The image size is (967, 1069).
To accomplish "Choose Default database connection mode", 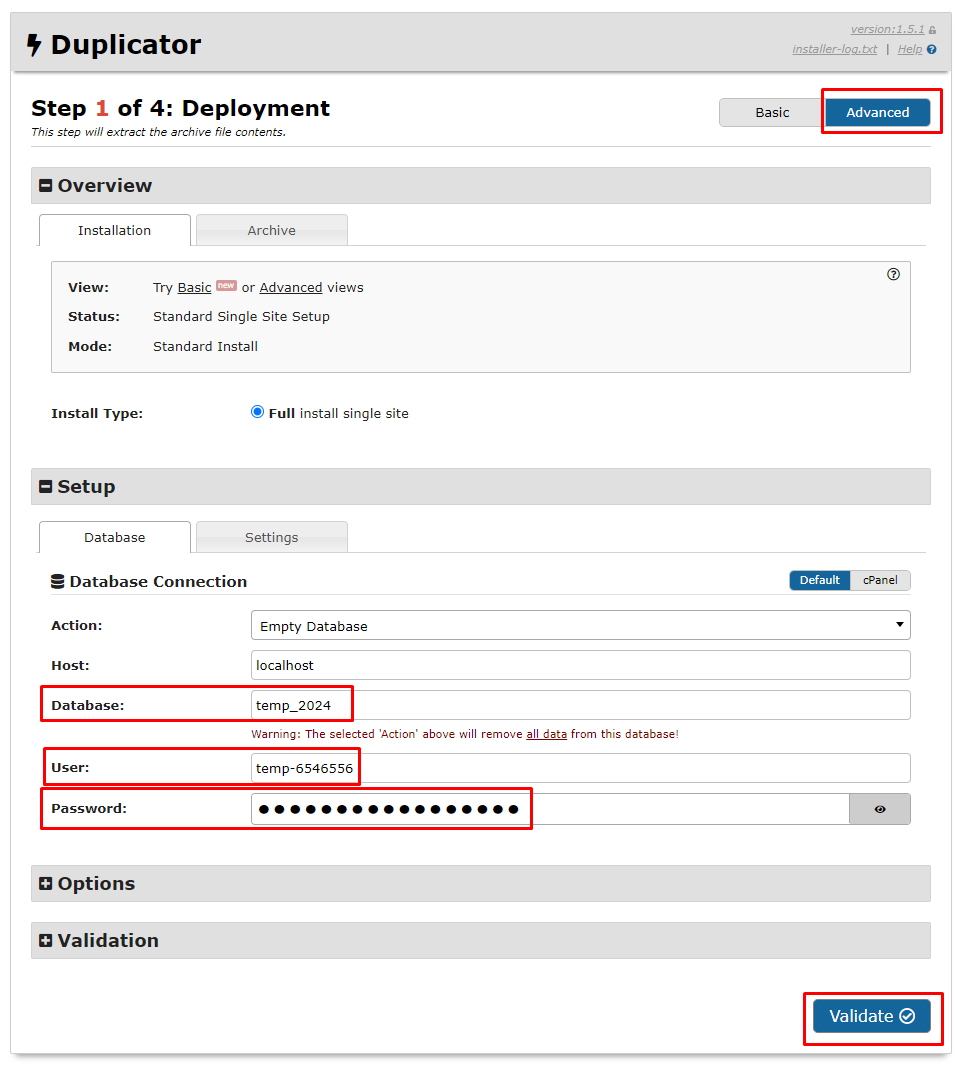I will tap(820, 580).
